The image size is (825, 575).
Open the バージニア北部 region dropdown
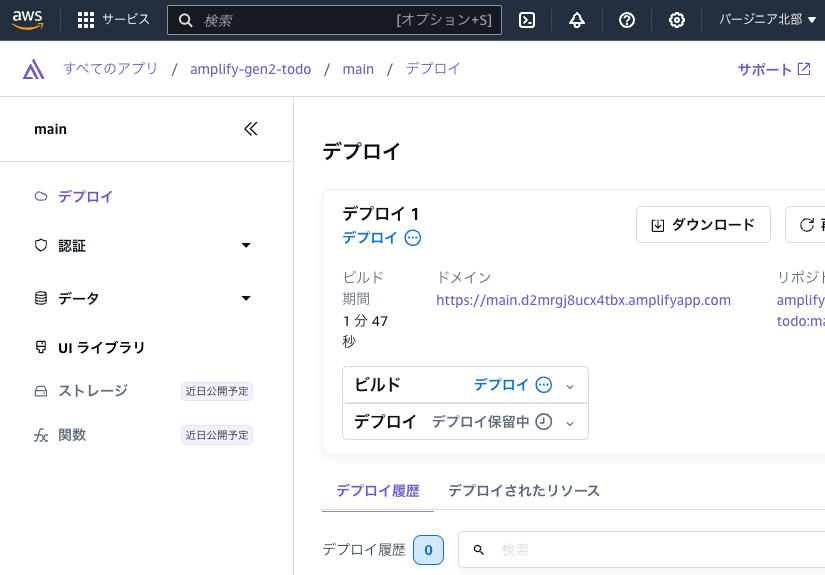tap(767, 19)
